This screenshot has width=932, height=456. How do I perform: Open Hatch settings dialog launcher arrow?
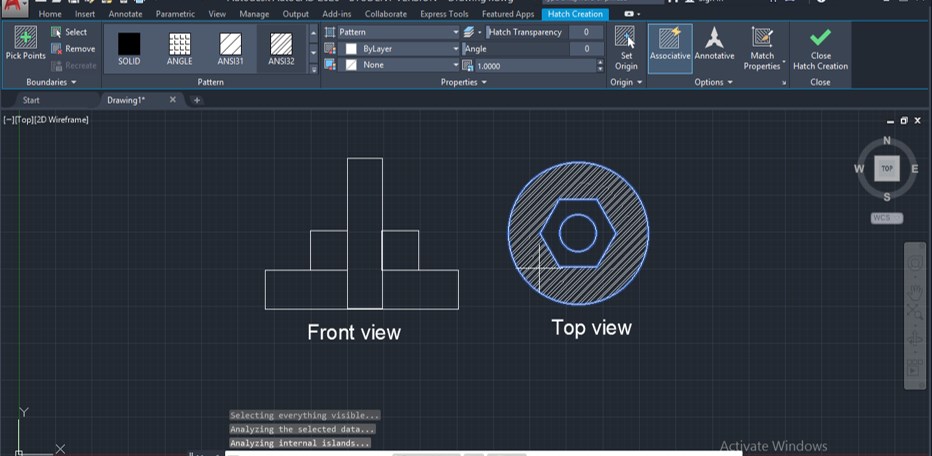point(784,83)
